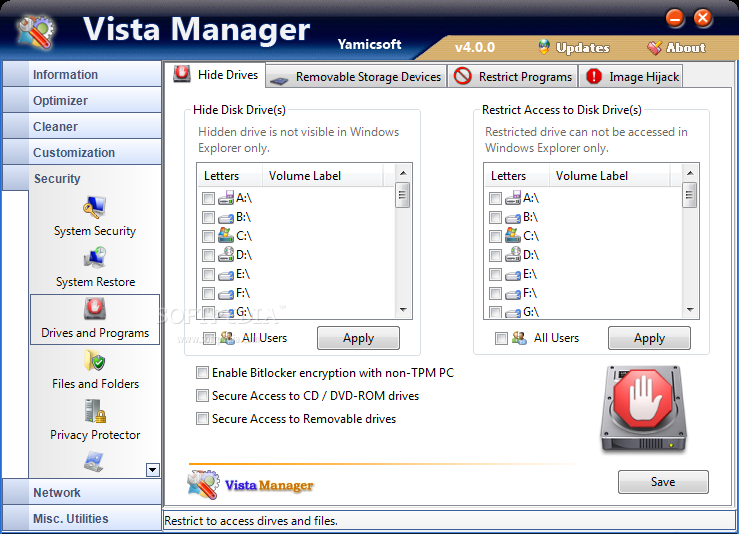Enable Secure Access to Removable drives
The height and width of the screenshot is (534, 739).
[x=202, y=419]
